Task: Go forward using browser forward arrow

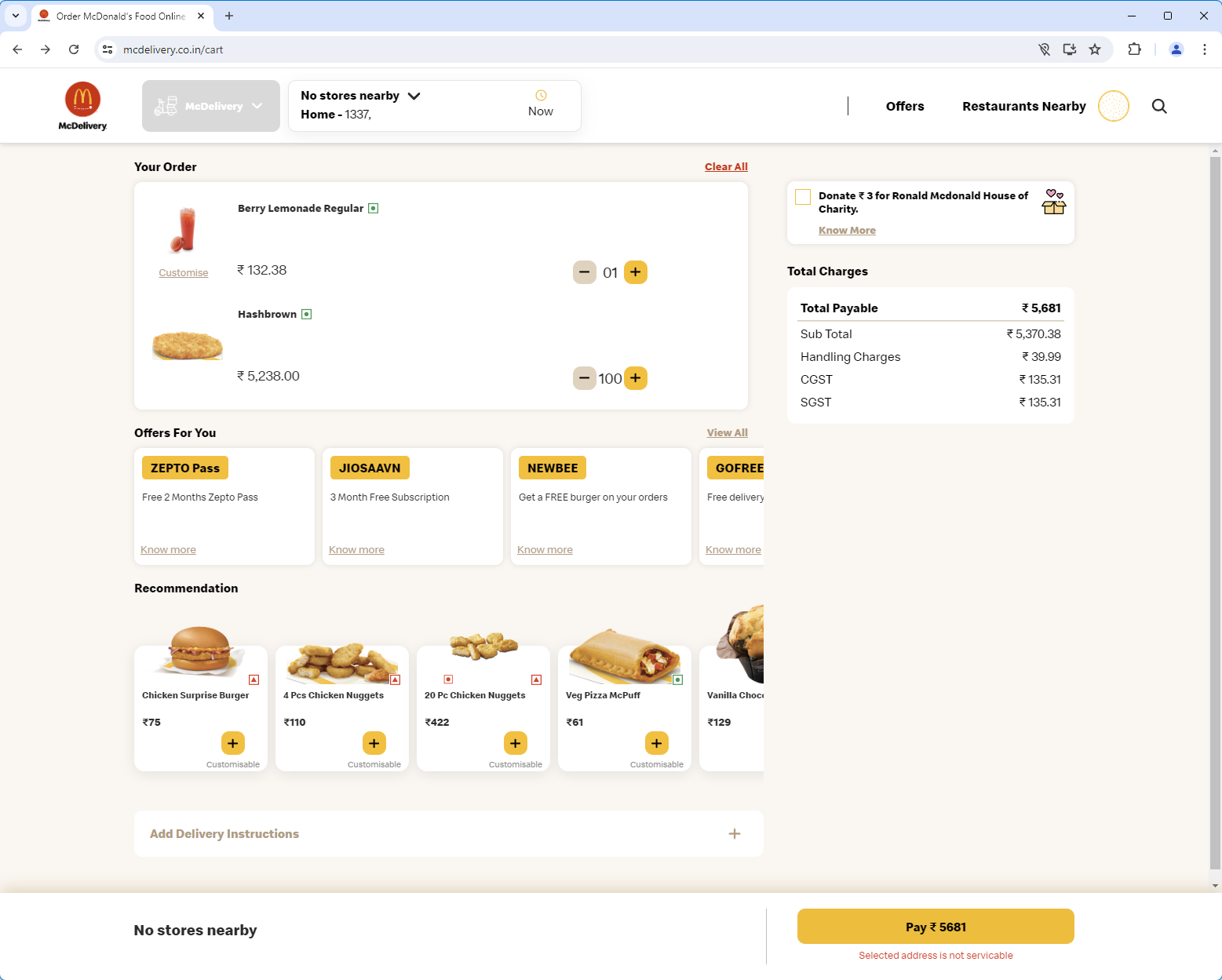Action: (x=46, y=49)
